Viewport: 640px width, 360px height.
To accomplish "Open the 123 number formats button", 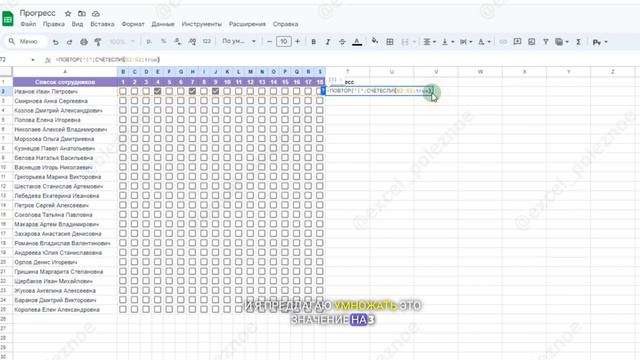I will tap(207, 42).
